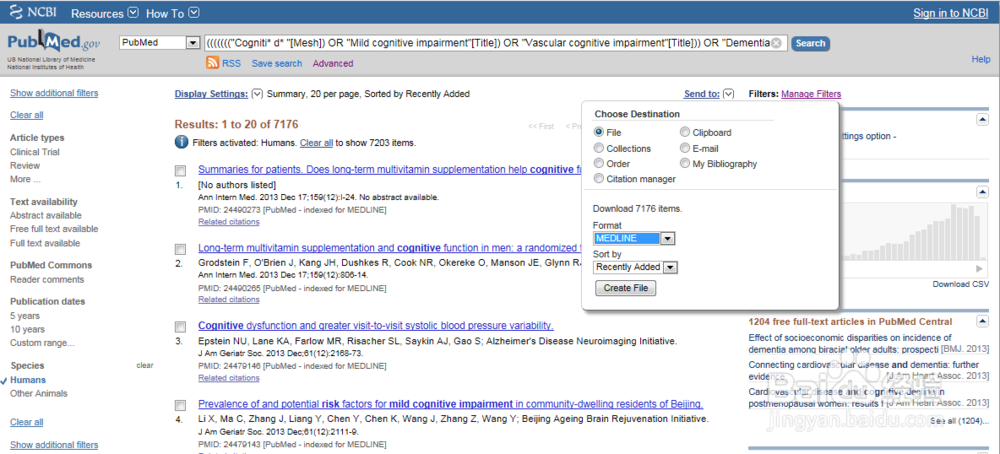Toggle the Humans species filter
The height and width of the screenshot is (454, 1000).
(28, 379)
